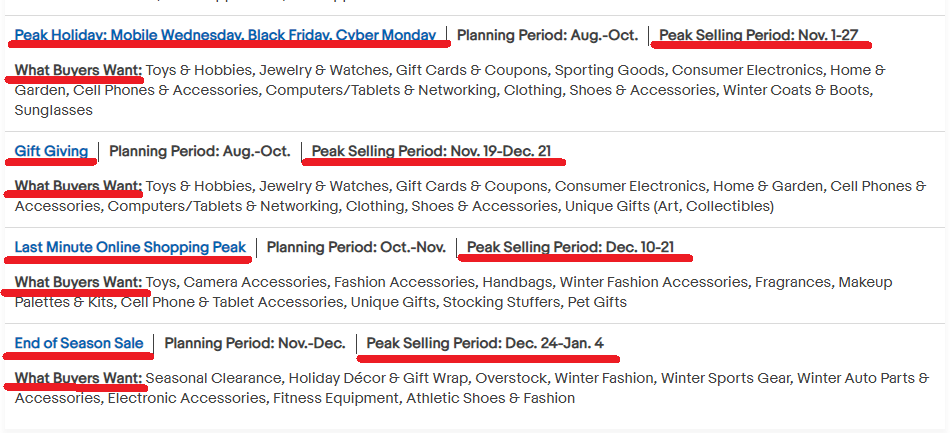Click Peak Selling Period: Dec. 24-Jan. 4
This screenshot has width=950, height=433.
pyautogui.click(x=485, y=343)
